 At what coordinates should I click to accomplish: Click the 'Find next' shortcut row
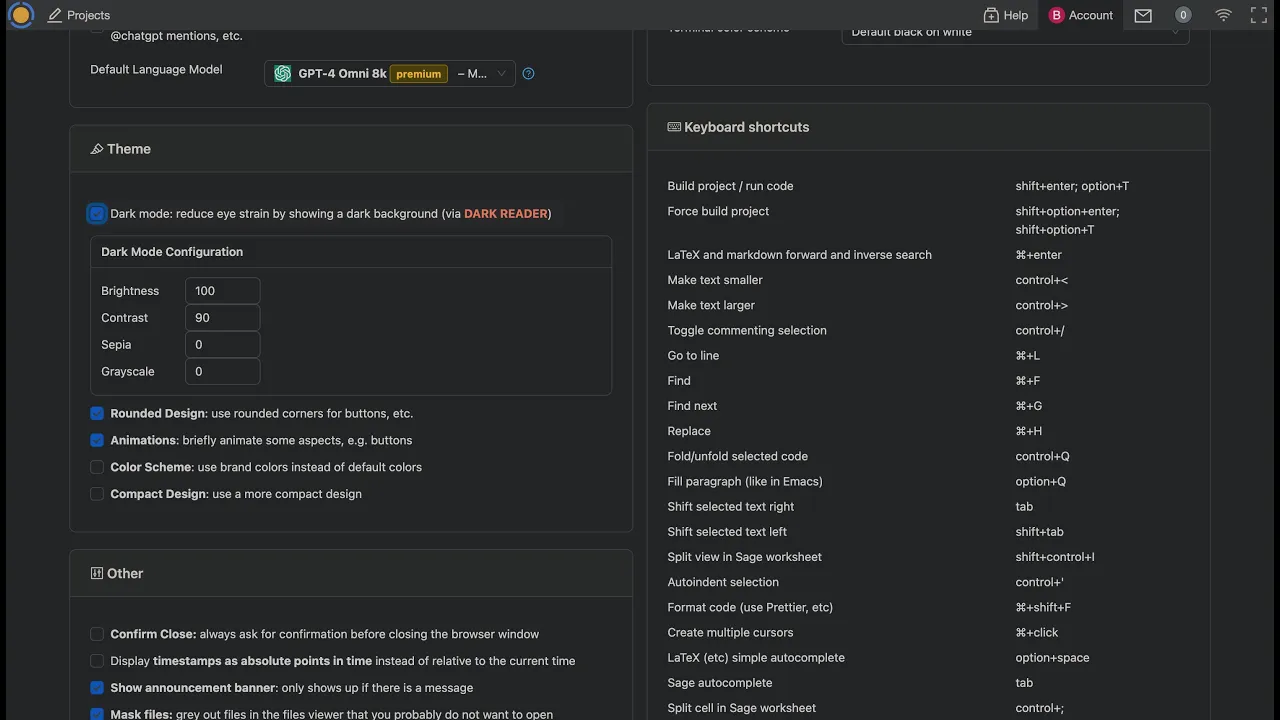click(x=928, y=406)
